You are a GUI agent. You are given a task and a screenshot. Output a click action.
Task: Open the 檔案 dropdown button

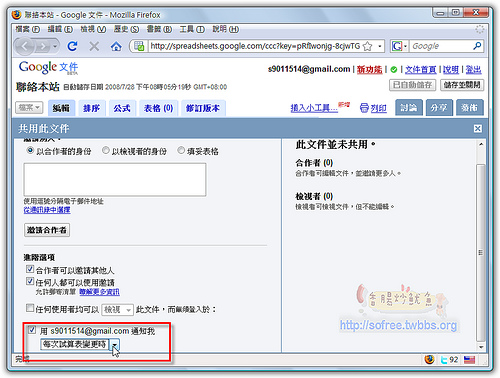pos(29,108)
